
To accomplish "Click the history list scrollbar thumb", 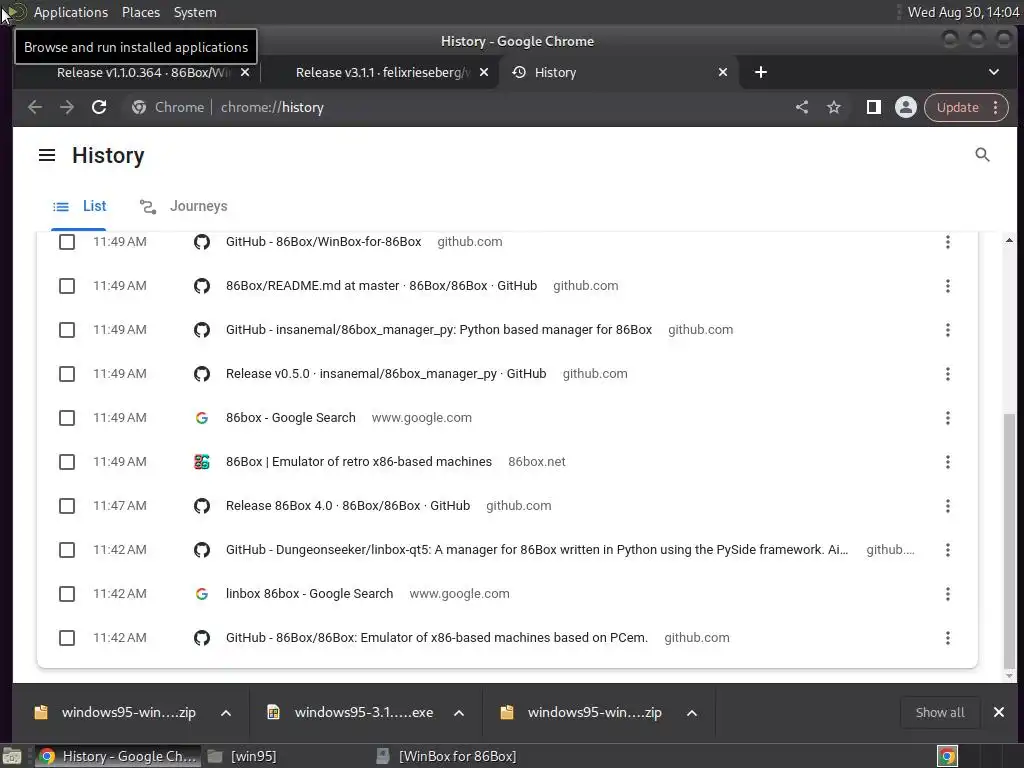I will point(1009,541).
